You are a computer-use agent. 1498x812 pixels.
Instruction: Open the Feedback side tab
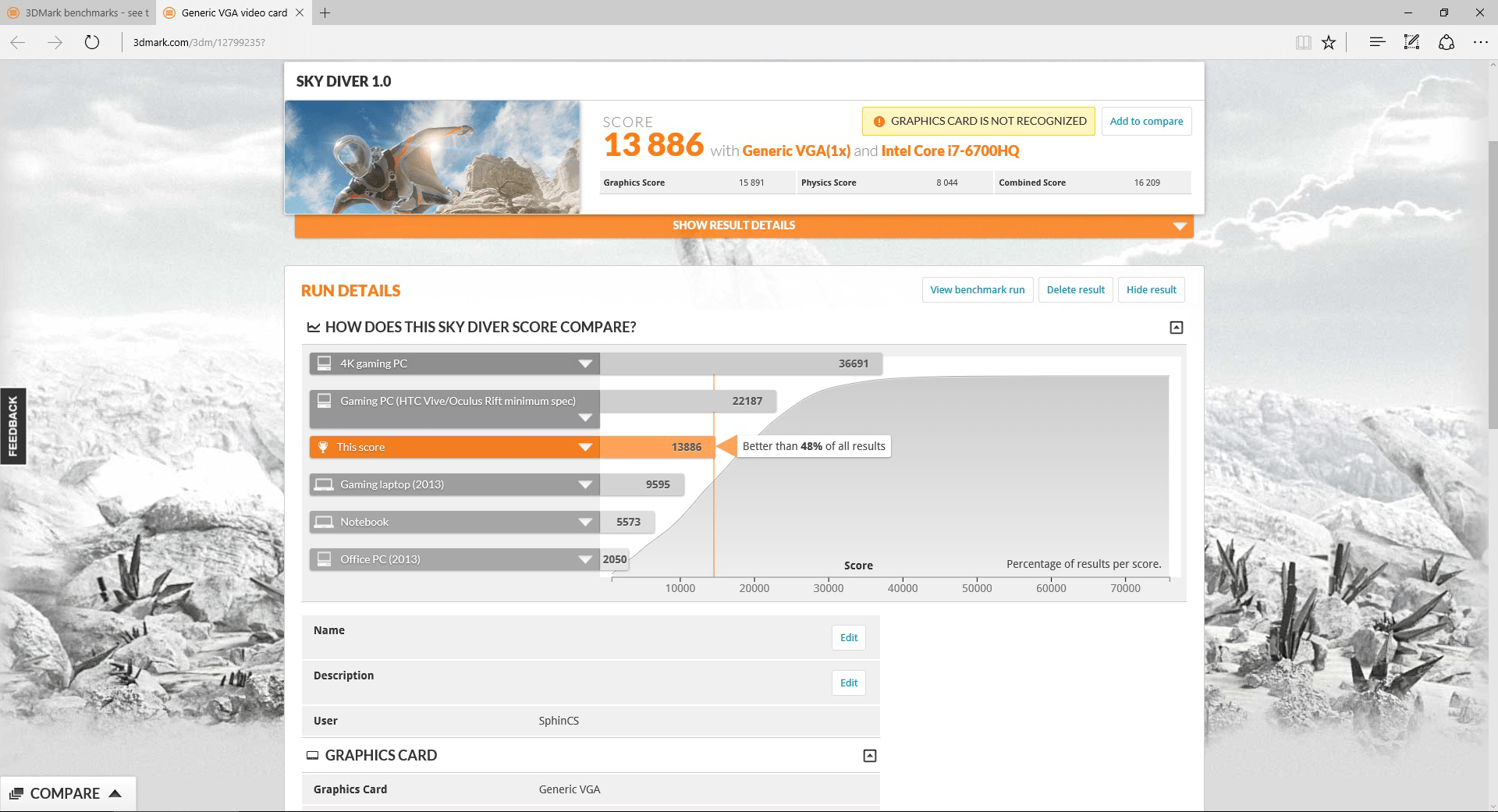(13, 426)
